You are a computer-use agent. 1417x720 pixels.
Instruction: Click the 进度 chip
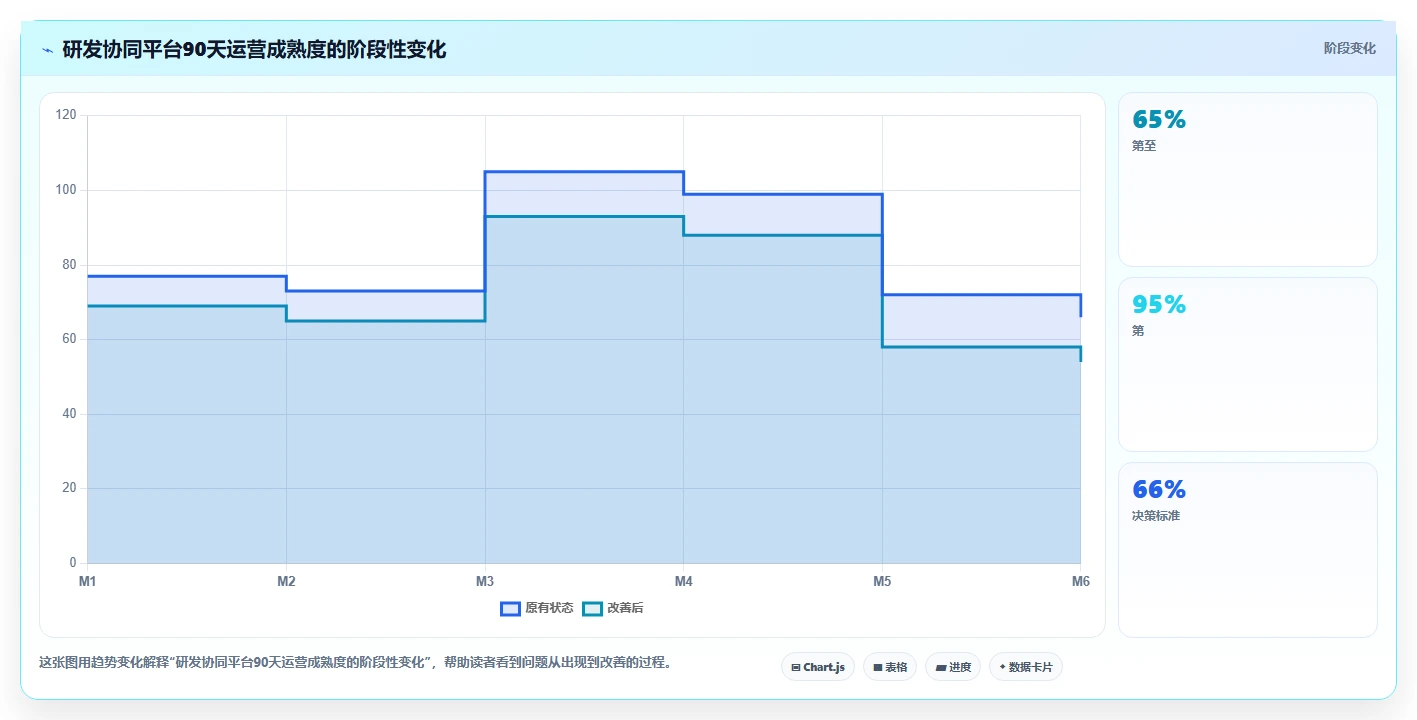click(x=953, y=667)
